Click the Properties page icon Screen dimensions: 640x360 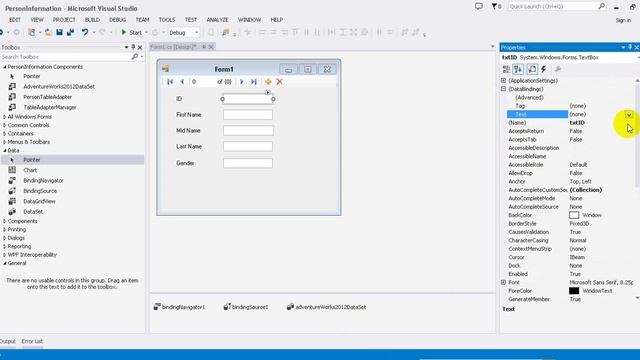point(532,69)
